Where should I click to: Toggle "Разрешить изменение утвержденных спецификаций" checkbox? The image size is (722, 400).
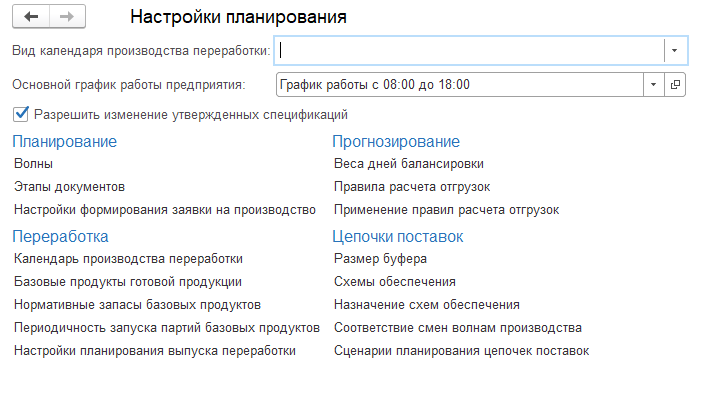click(x=21, y=114)
